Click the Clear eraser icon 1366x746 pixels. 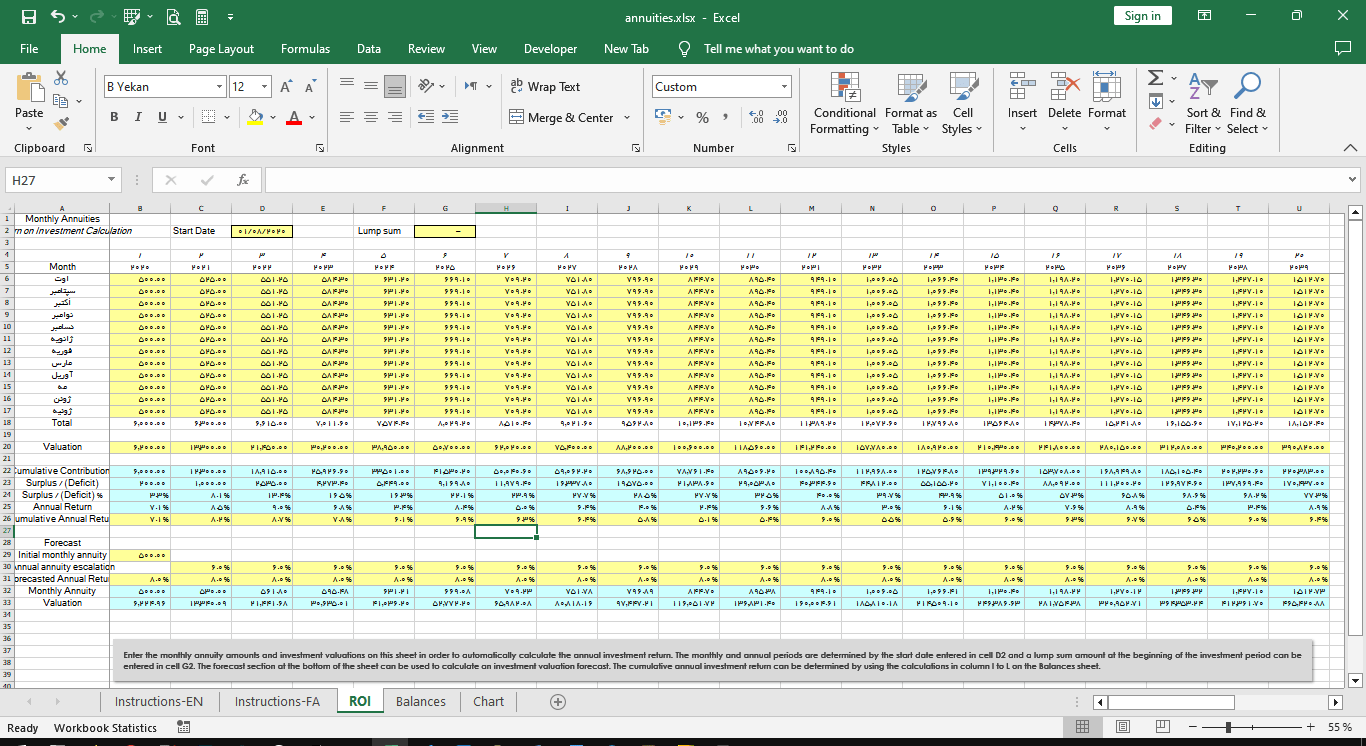point(1156,124)
